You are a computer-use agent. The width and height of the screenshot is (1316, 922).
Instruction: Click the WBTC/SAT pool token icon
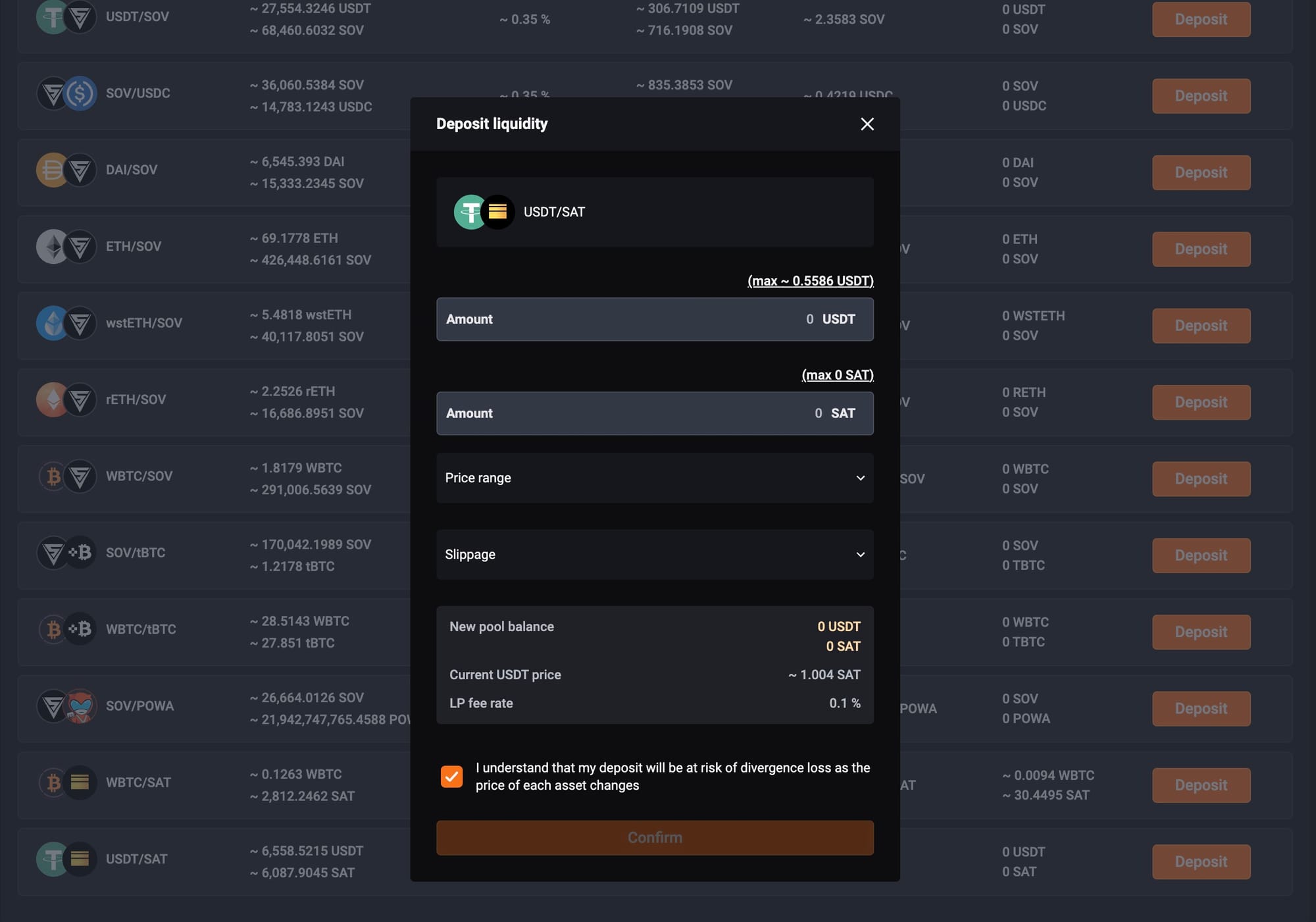point(66,782)
